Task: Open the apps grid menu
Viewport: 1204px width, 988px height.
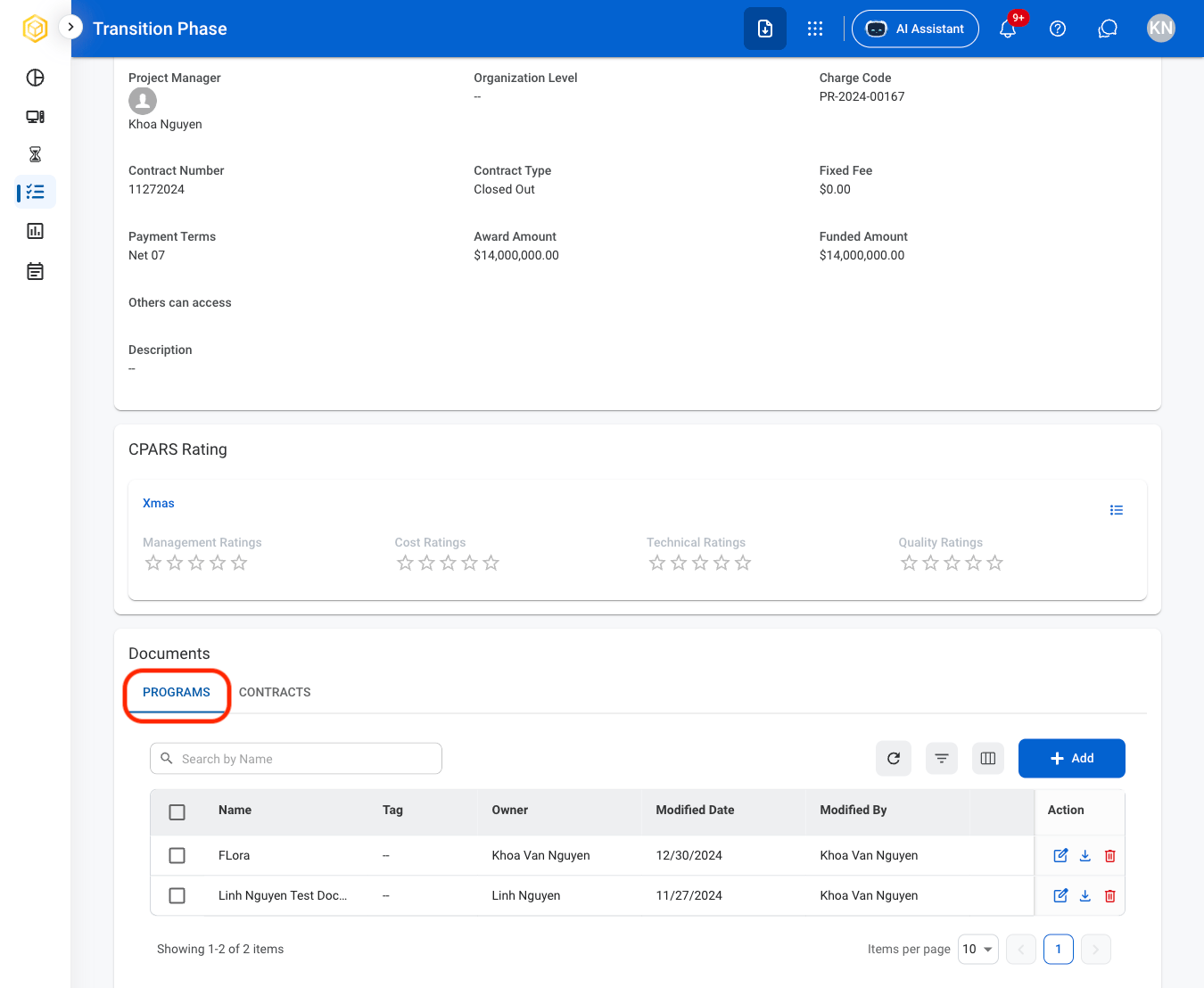Action: click(815, 29)
